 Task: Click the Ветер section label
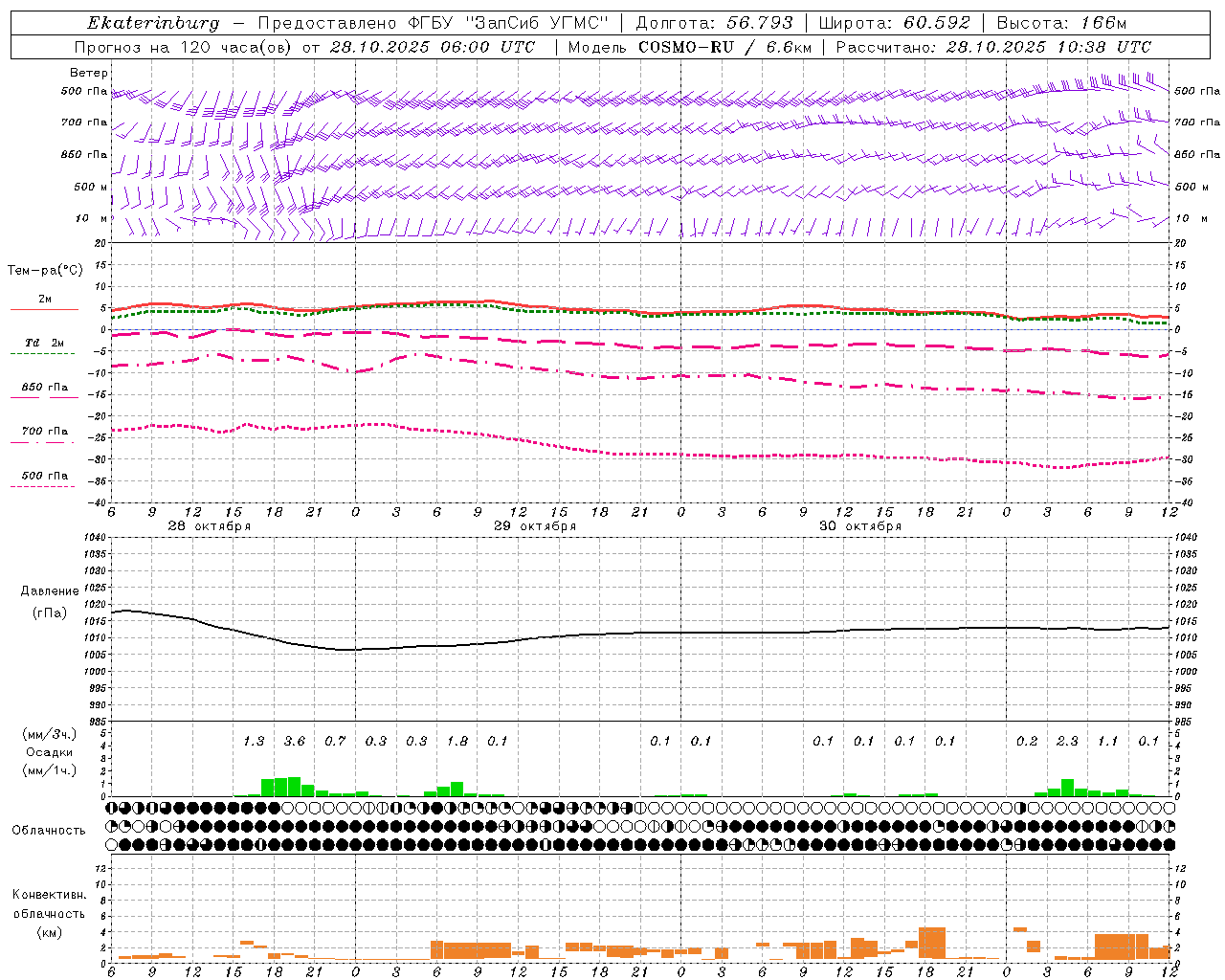click(x=89, y=73)
